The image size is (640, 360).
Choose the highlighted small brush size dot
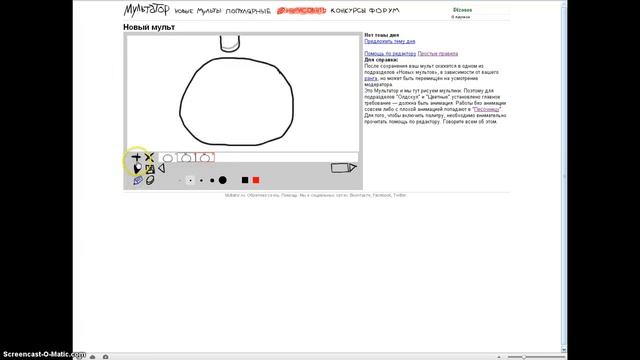coord(190,180)
